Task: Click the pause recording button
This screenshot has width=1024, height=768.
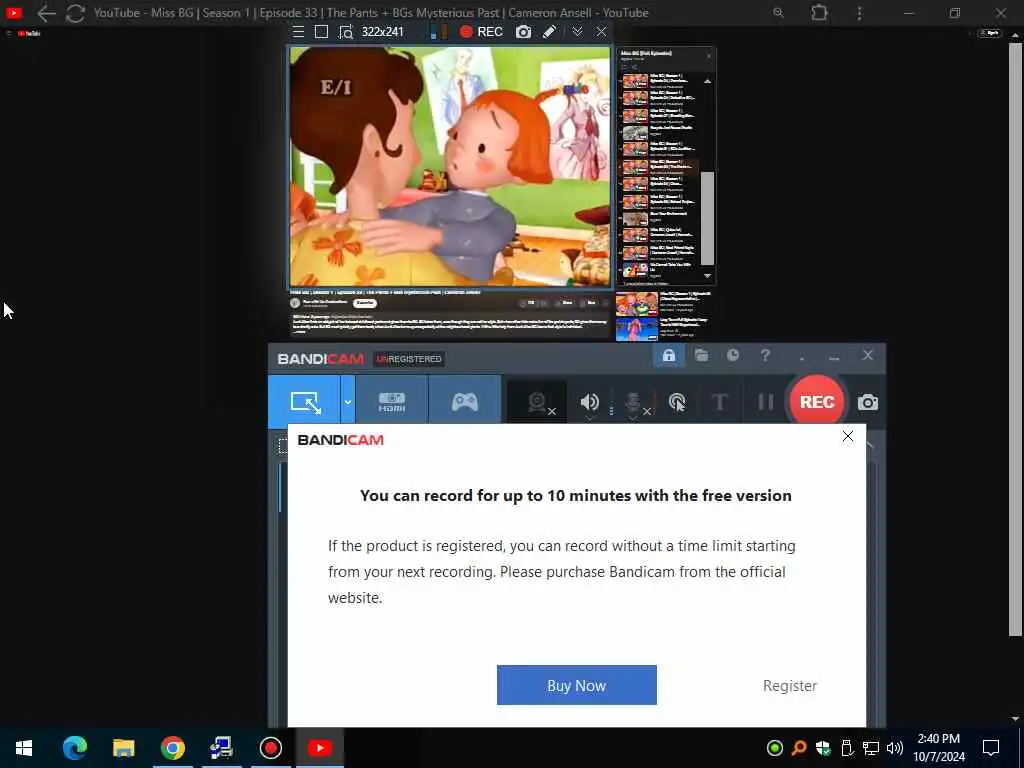Action: coord(766,402)
